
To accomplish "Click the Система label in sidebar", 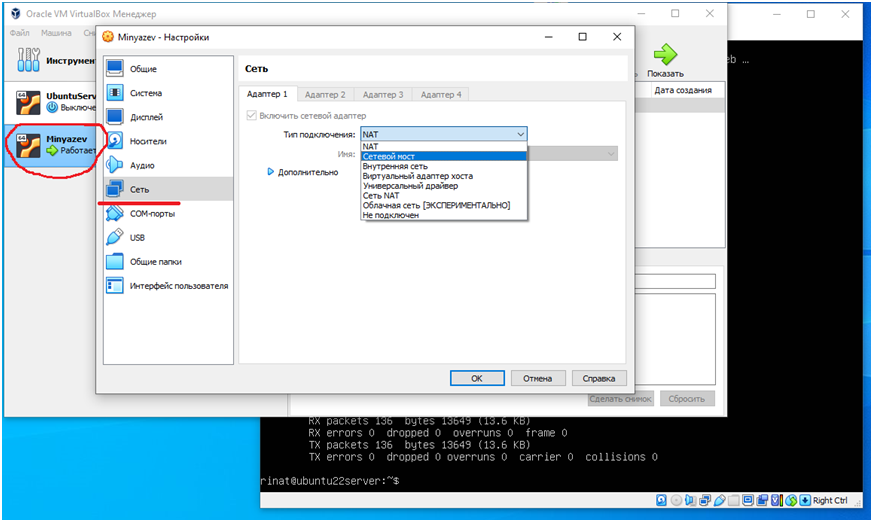I will (x=146, y=93).
